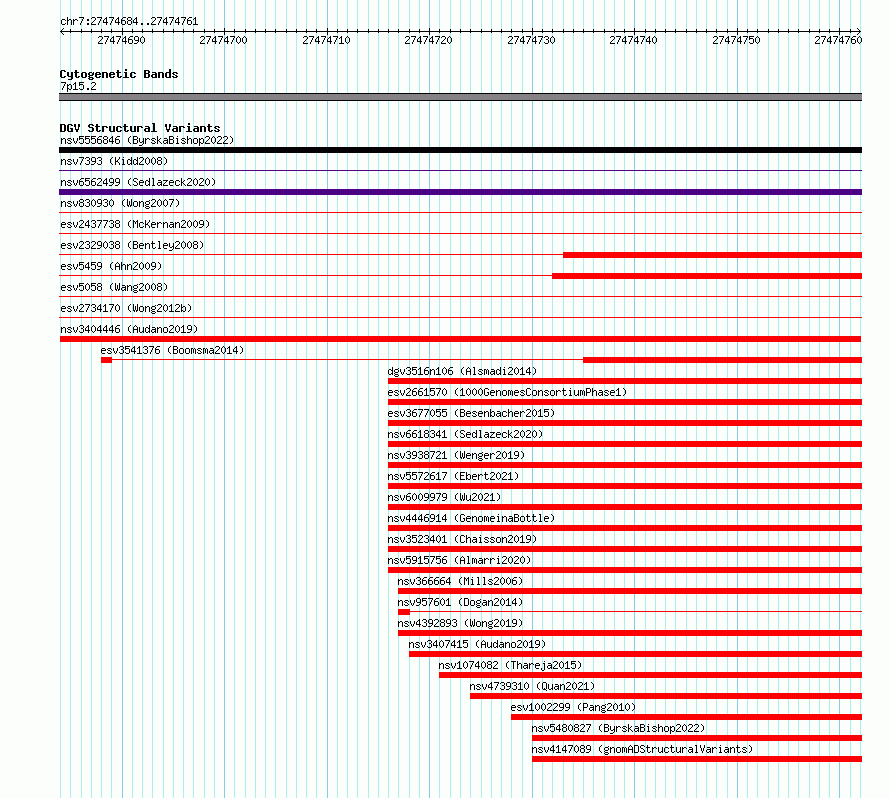Open nsv366664 (Mills2006) variant
The image size is (890, 798).
460,581
